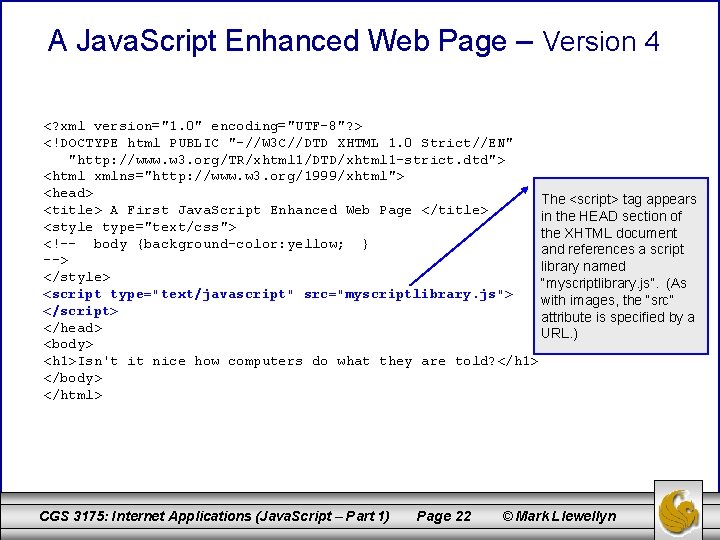The height and width of the screenshot is (540, 720).
Task: Click the footer text 'CGS 3175: Internet Applications'
Action: tap(214, 516)
